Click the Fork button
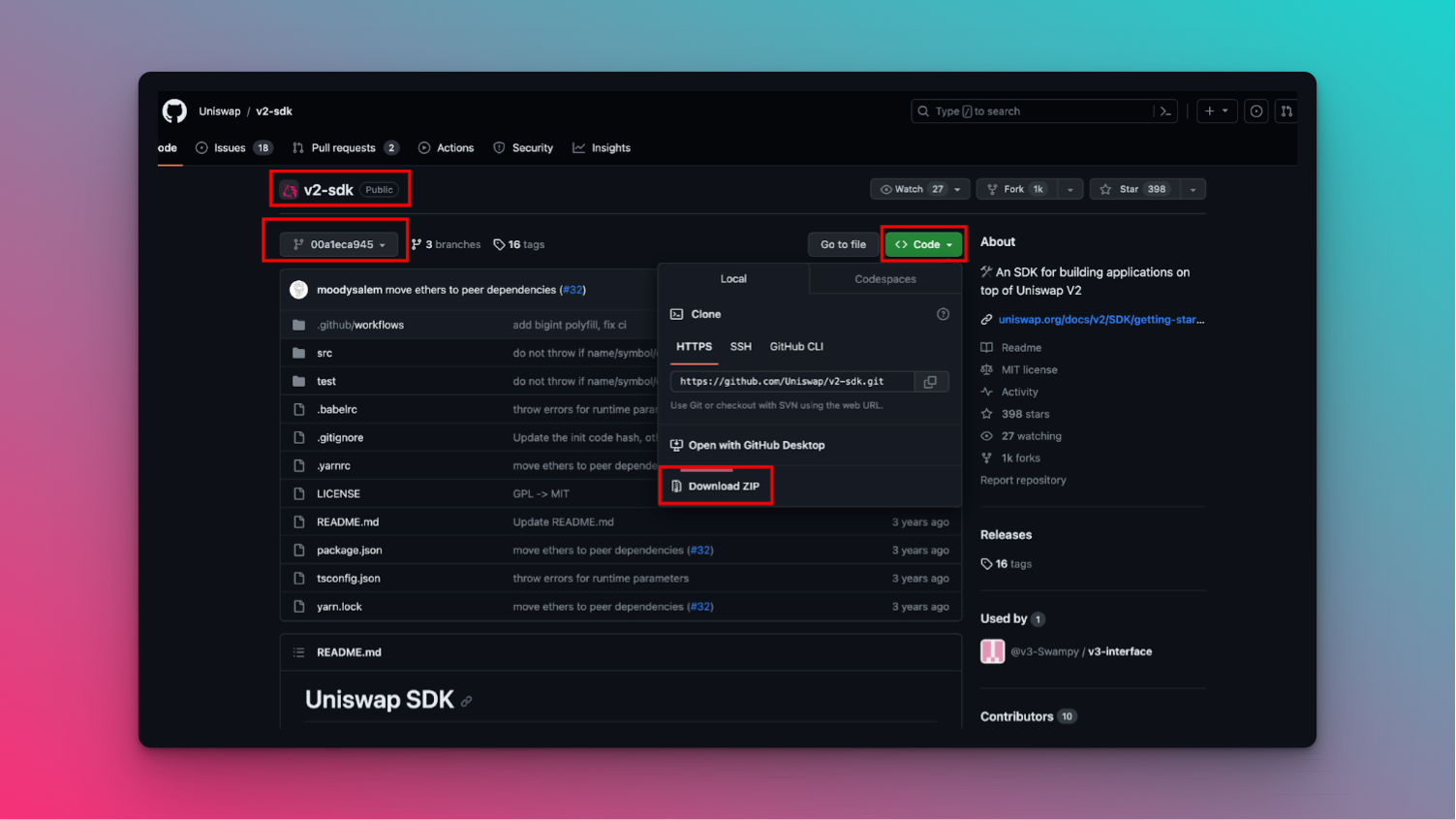 coord(1017,190)
